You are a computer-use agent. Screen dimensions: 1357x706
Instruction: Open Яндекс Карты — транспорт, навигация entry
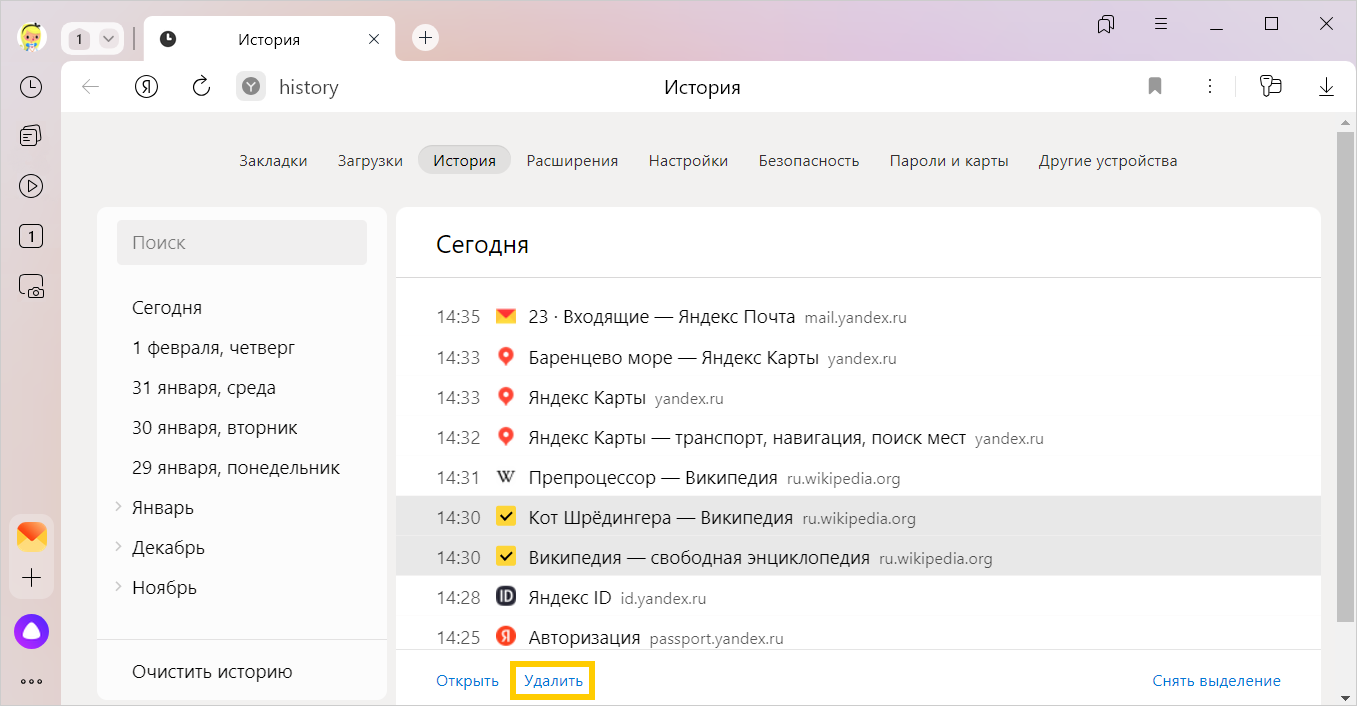(x=747, y=437)
